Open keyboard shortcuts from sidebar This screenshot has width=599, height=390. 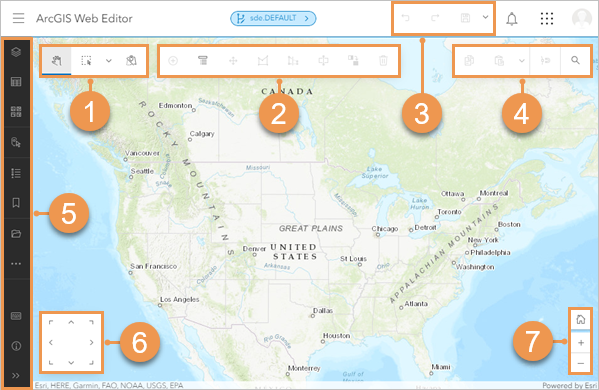(16, 316)
